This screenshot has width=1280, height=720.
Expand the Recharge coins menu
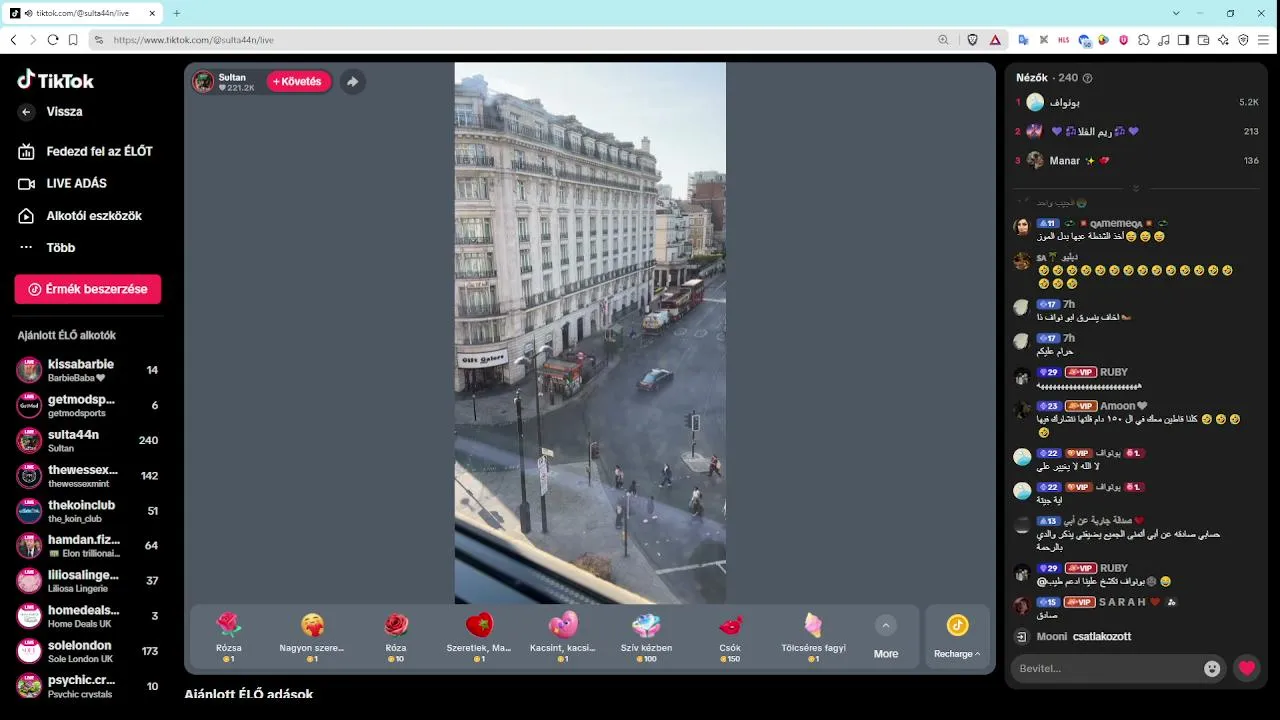point(957,637)
